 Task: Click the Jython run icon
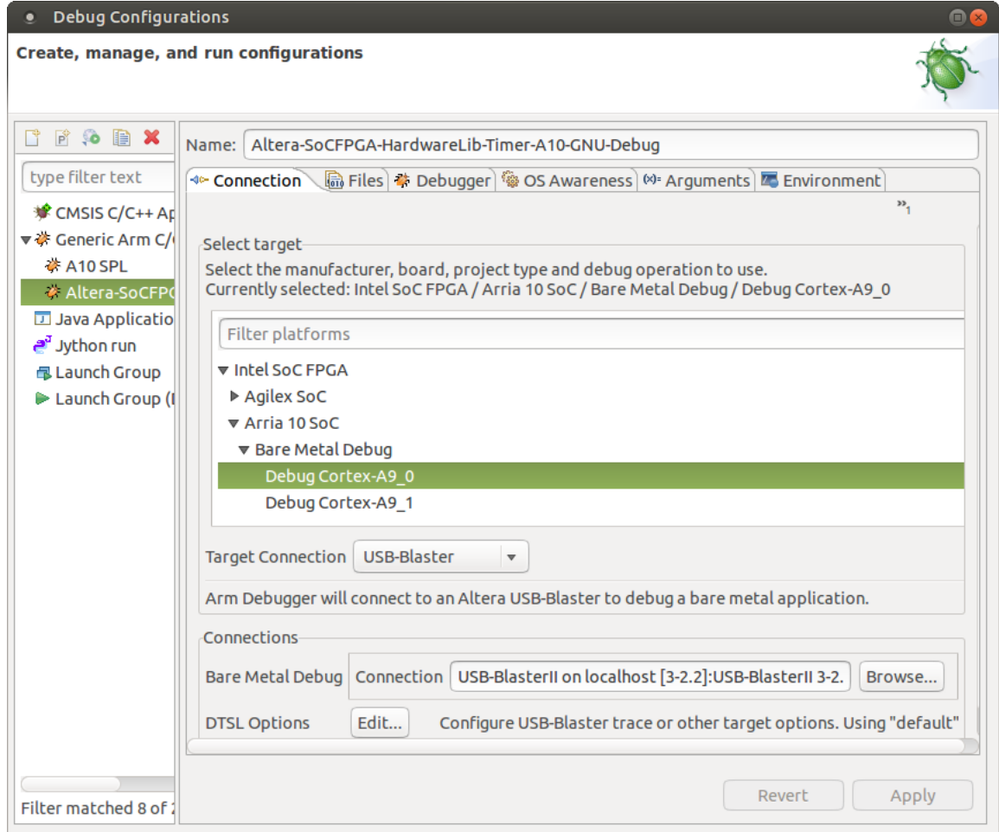pyautogui.click(x=42, y=345)
